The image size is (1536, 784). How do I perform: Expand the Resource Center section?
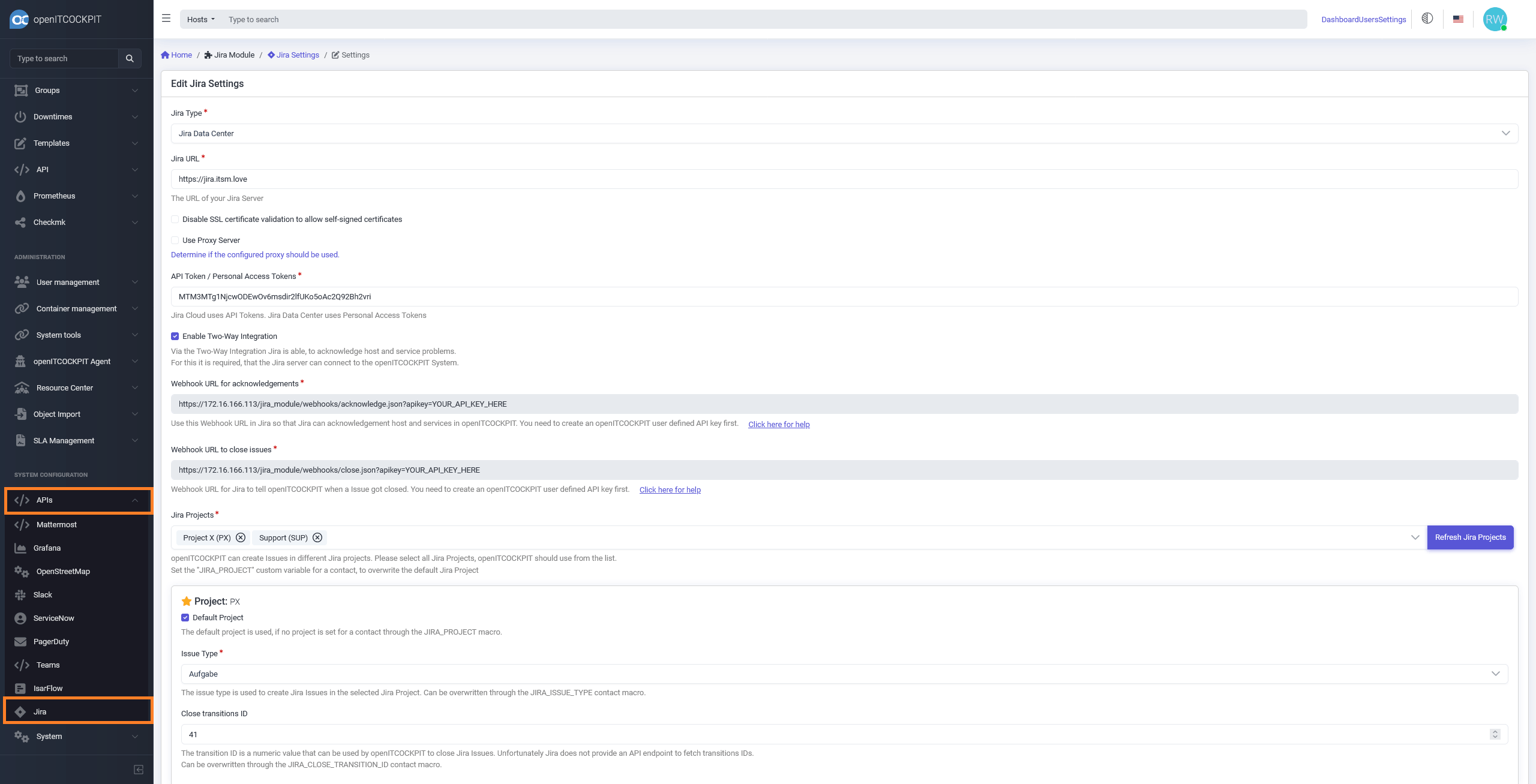77,388
